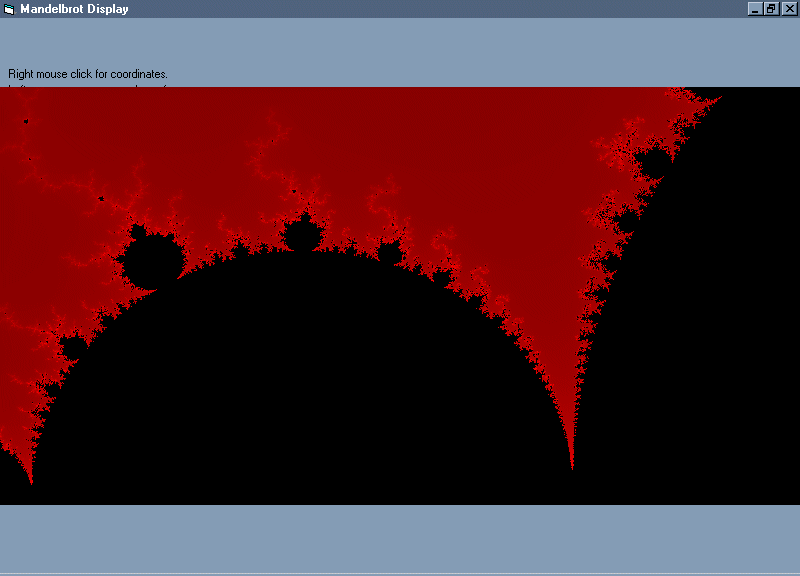Screen dimensions: 800x576
Task: Click the 'Mandelbrot Display' title bar text
Action: tap(74, 9)
